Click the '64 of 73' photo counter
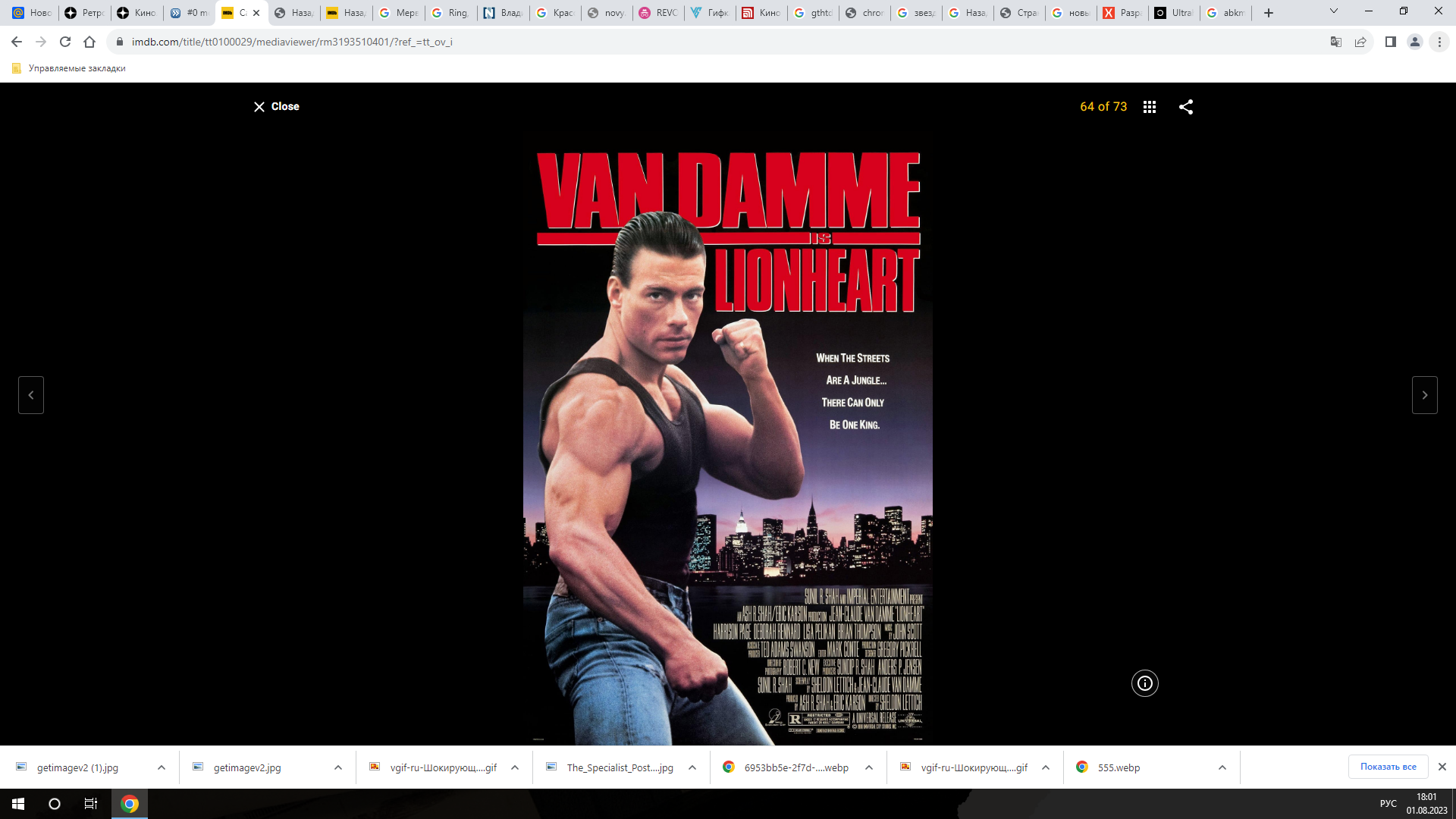The height and width of the screenshot is (819, 1456). click(1103, 107)
